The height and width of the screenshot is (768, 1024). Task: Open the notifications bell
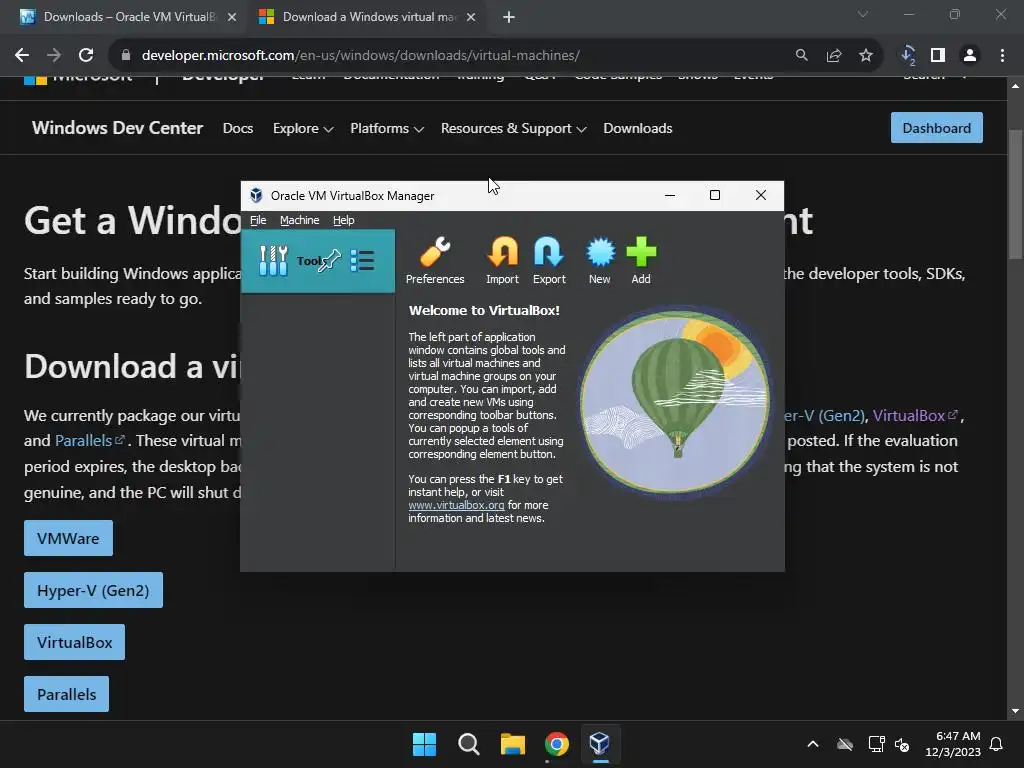(x=997, y=744)
